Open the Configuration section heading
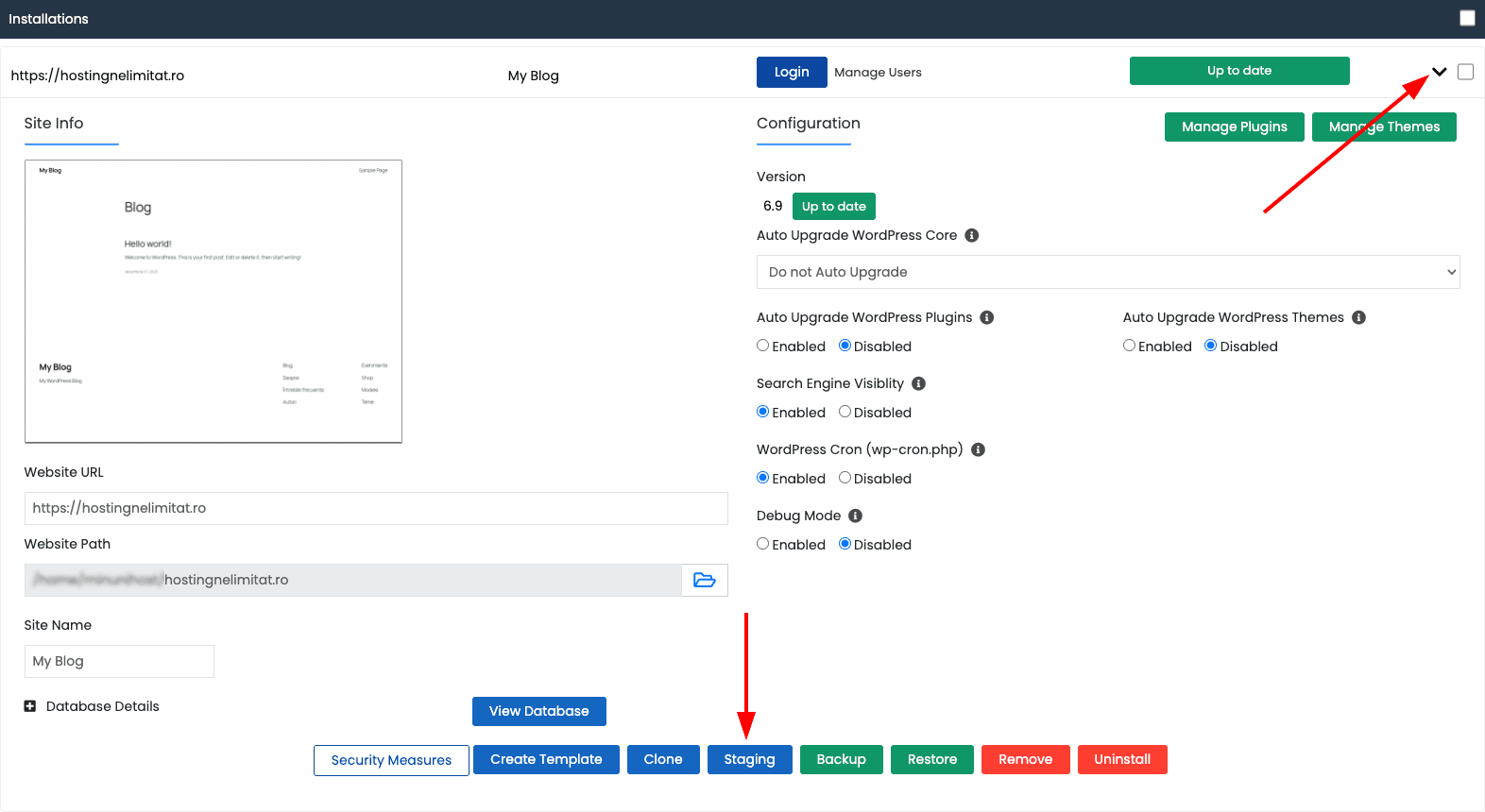The width and height of the screenshot is (1485, 812). (808, 124)
